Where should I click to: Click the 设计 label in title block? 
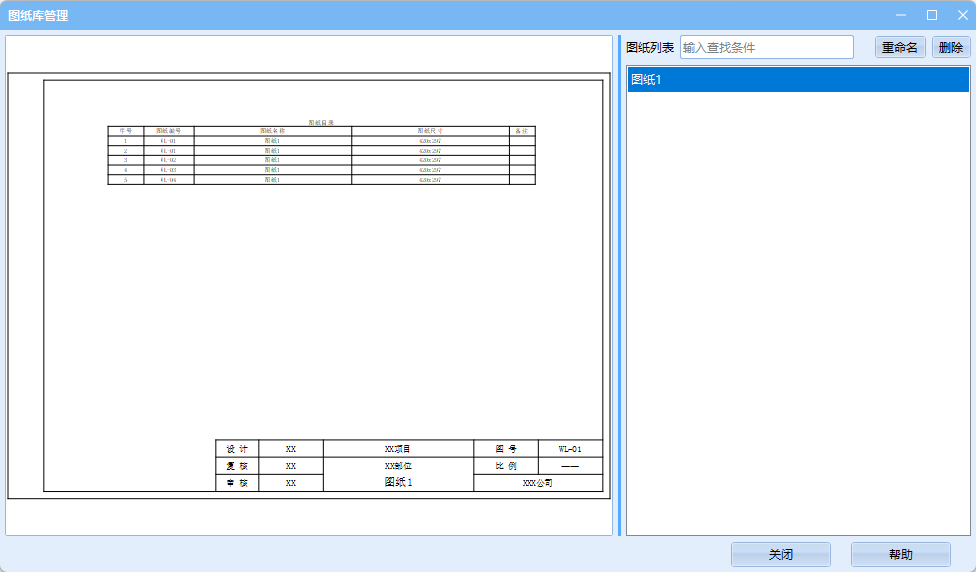(x=237, y=449)
